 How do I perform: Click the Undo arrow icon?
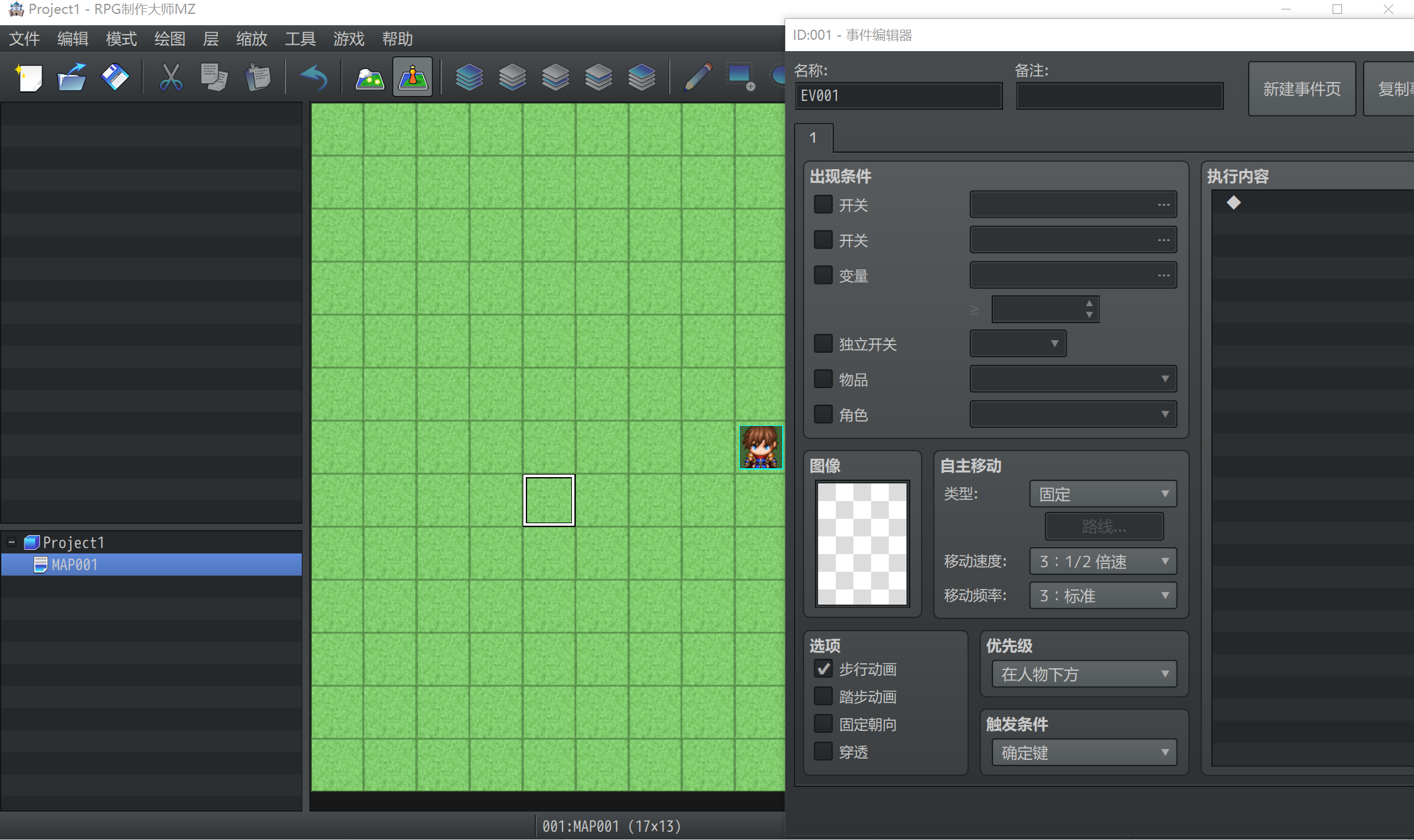click(x=314, y=78)
